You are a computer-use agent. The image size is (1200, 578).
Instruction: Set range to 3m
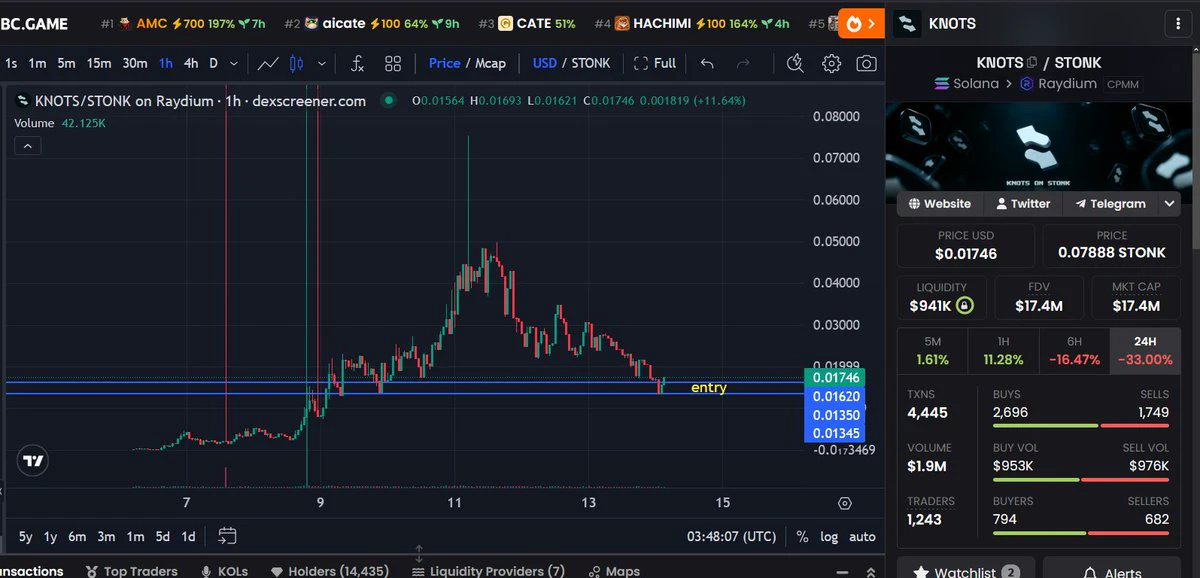[x=106, y=536]
